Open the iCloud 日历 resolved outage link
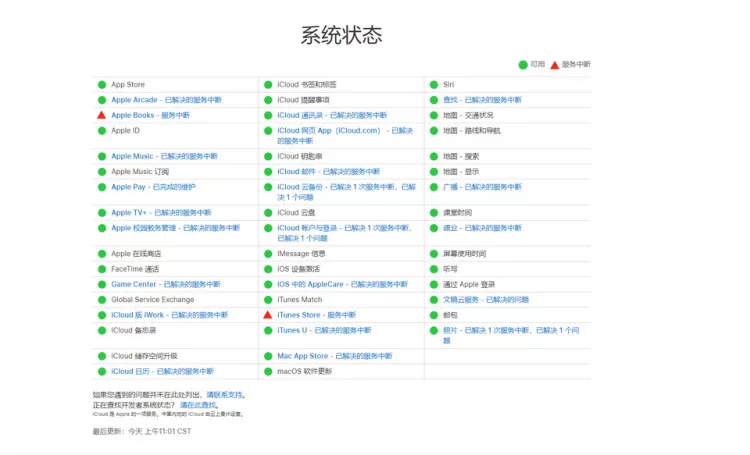 point(163,372)
